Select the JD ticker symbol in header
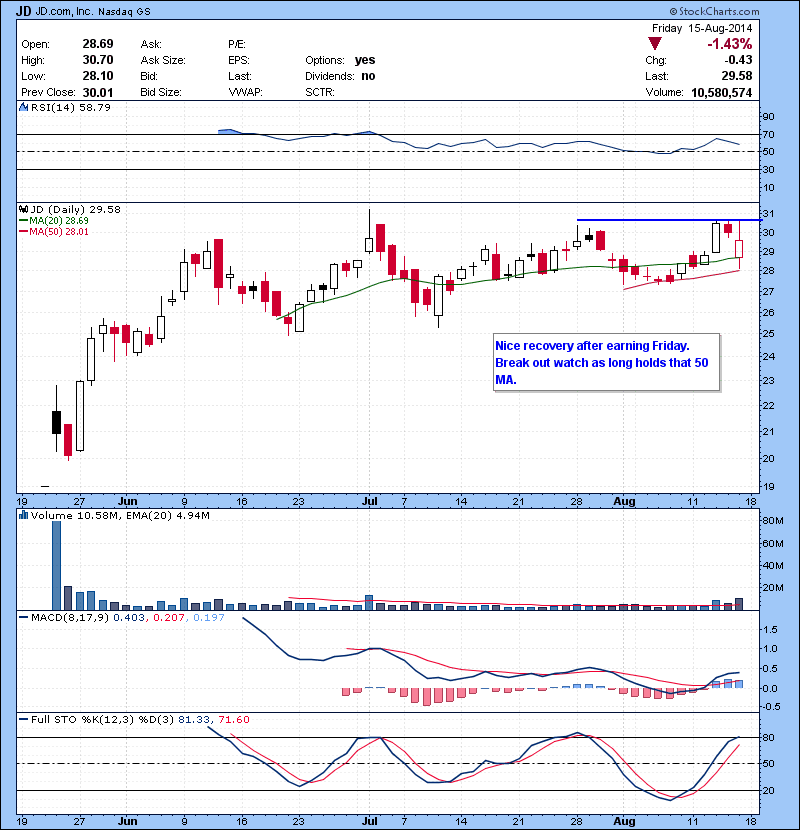 click(x=24, y=11)
